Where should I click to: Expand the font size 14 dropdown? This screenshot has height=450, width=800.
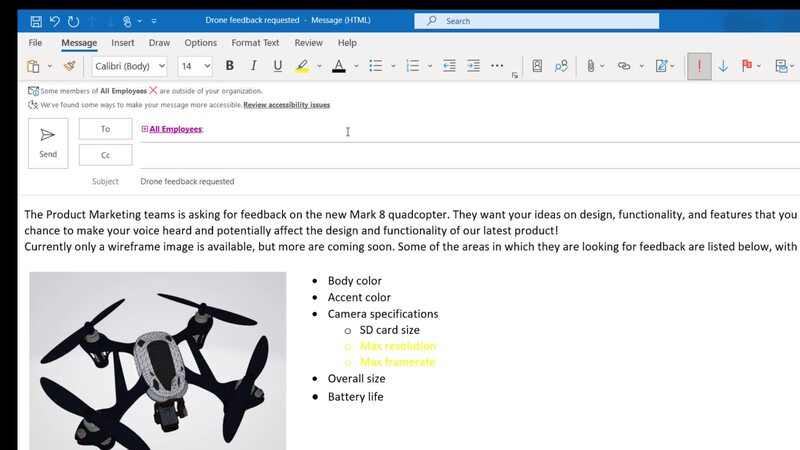click(207, 66)
